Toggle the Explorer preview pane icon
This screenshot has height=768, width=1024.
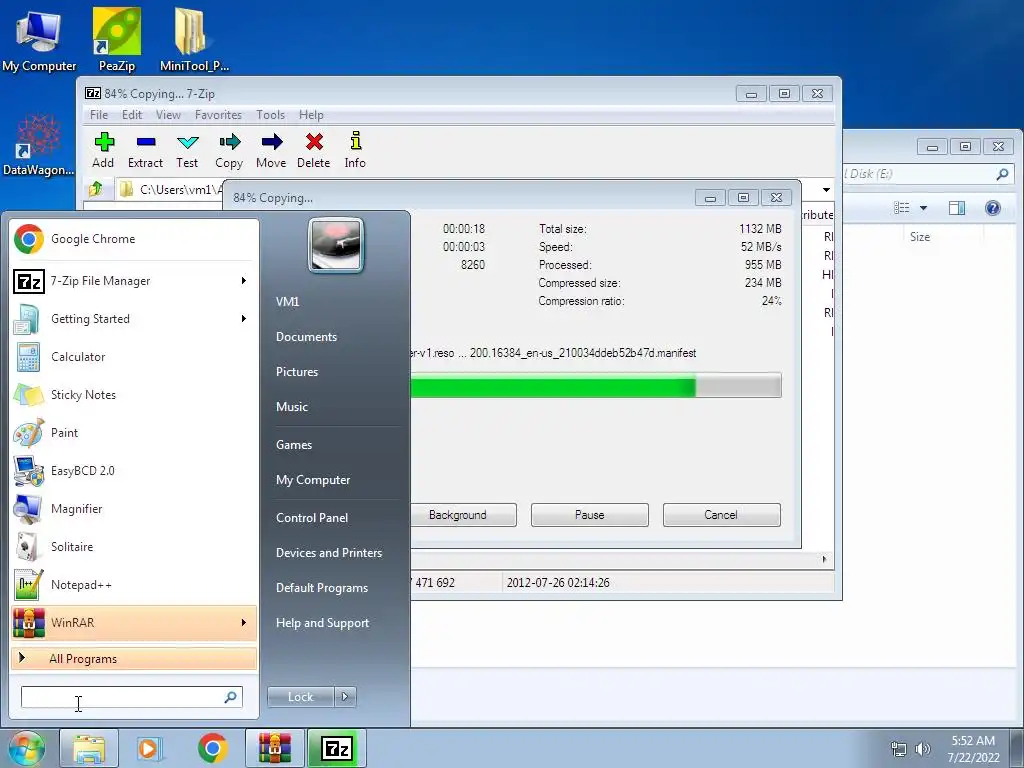pyautogui.click(x=957, y=208)
